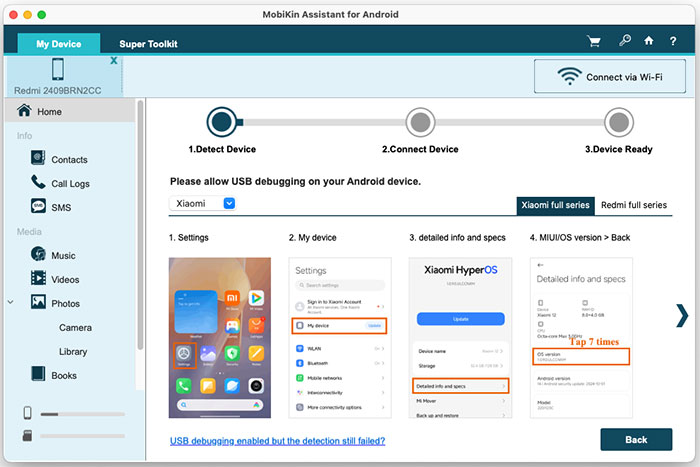700x467 pixels.
Task: Select Home in the sidebar
Action: pos(70,111)
